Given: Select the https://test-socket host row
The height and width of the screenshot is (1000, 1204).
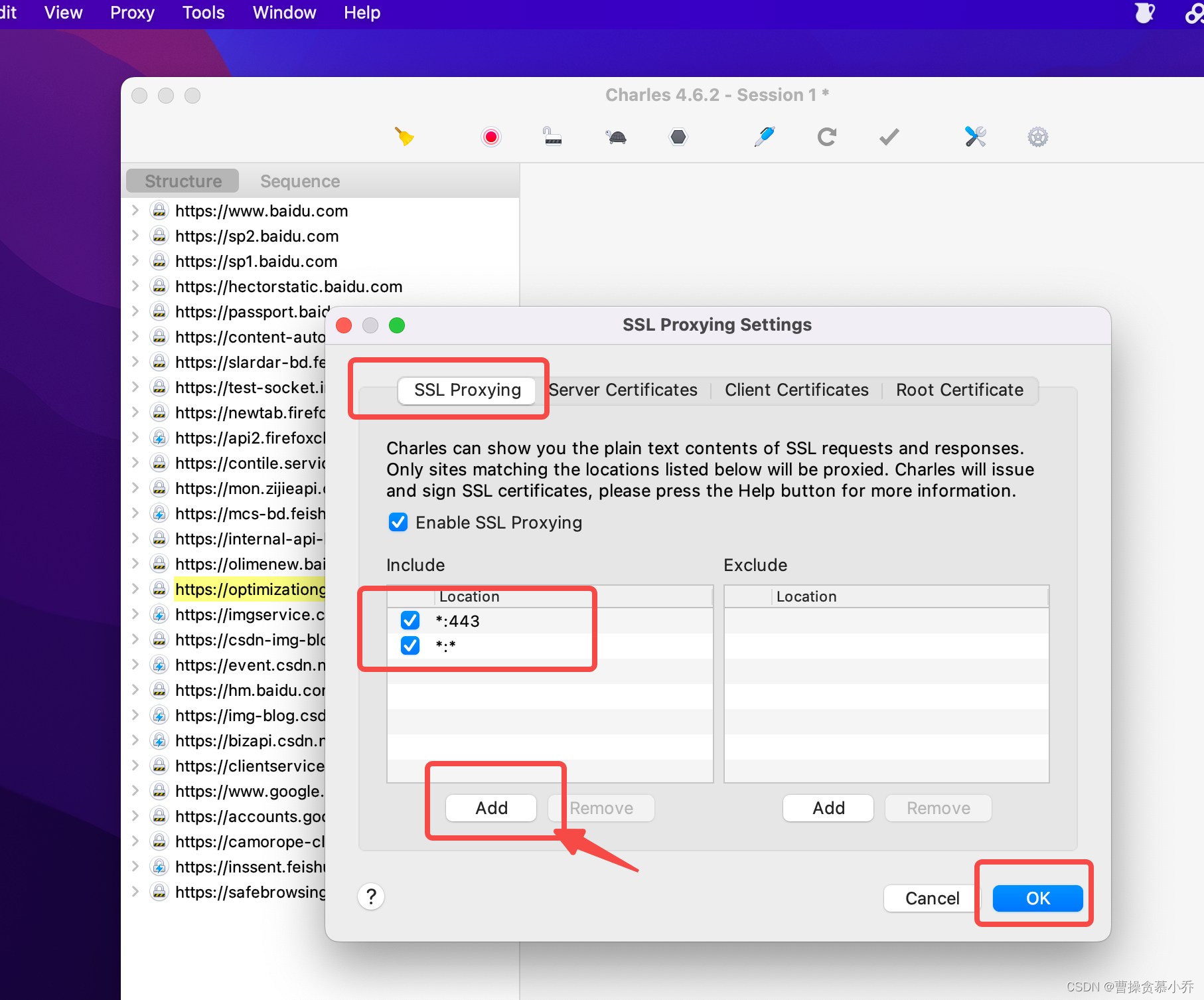Looking at the screenshot, I should [x=250, y=387].
